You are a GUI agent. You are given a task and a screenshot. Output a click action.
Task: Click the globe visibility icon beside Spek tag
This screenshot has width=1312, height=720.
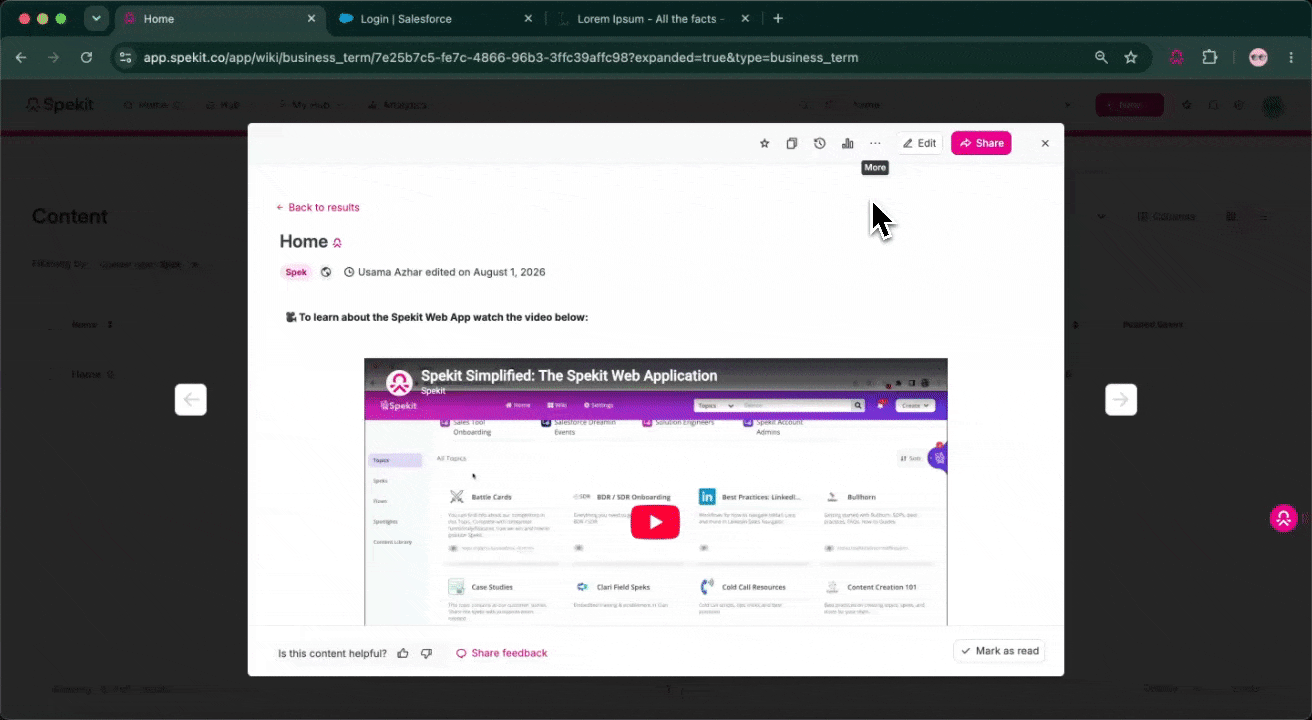point(326,272)
